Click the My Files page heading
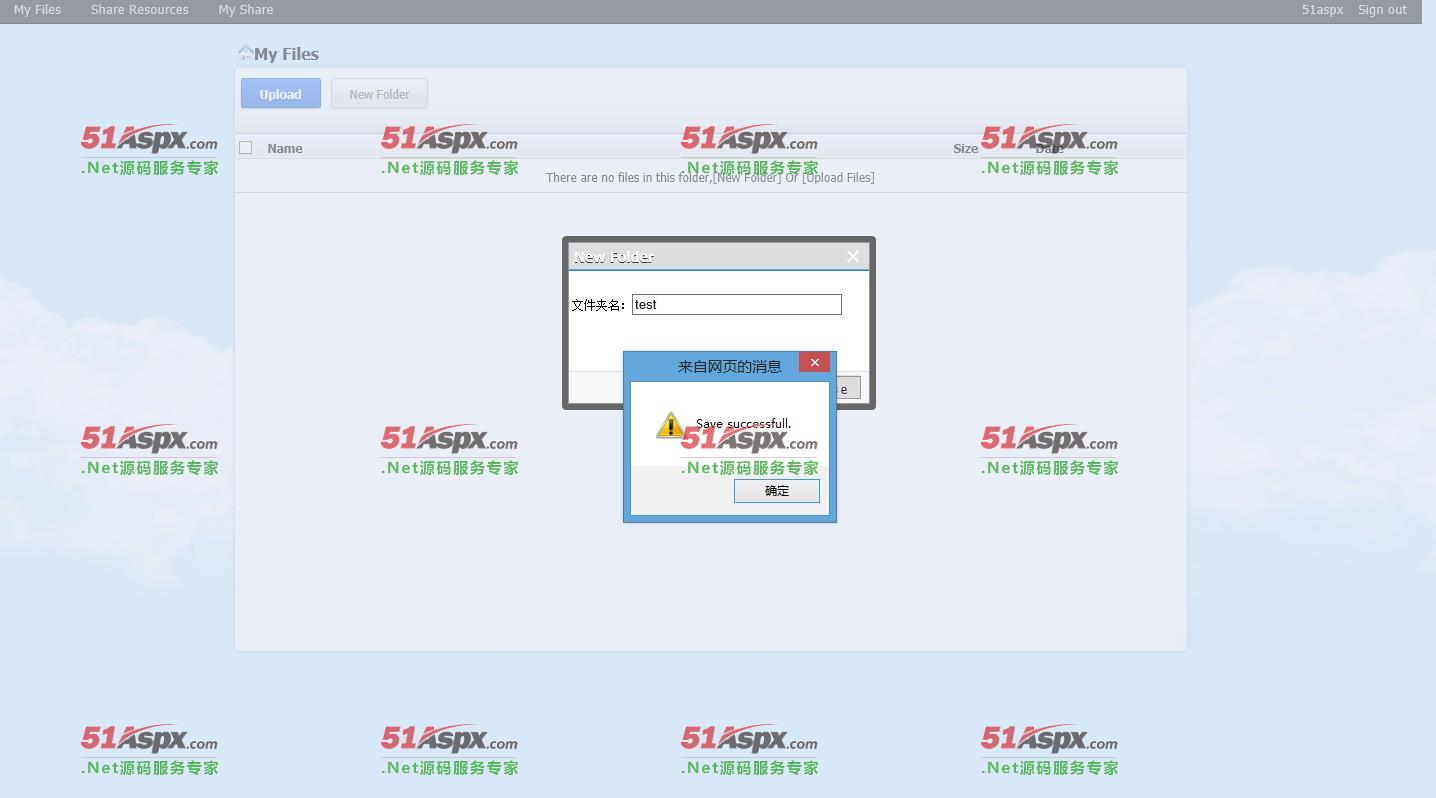This screenshot has width=1436, height=798. (x=287, y=54)
